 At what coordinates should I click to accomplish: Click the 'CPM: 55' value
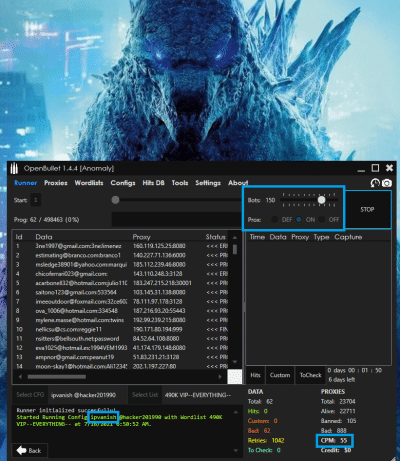click(x=334, y=441)
